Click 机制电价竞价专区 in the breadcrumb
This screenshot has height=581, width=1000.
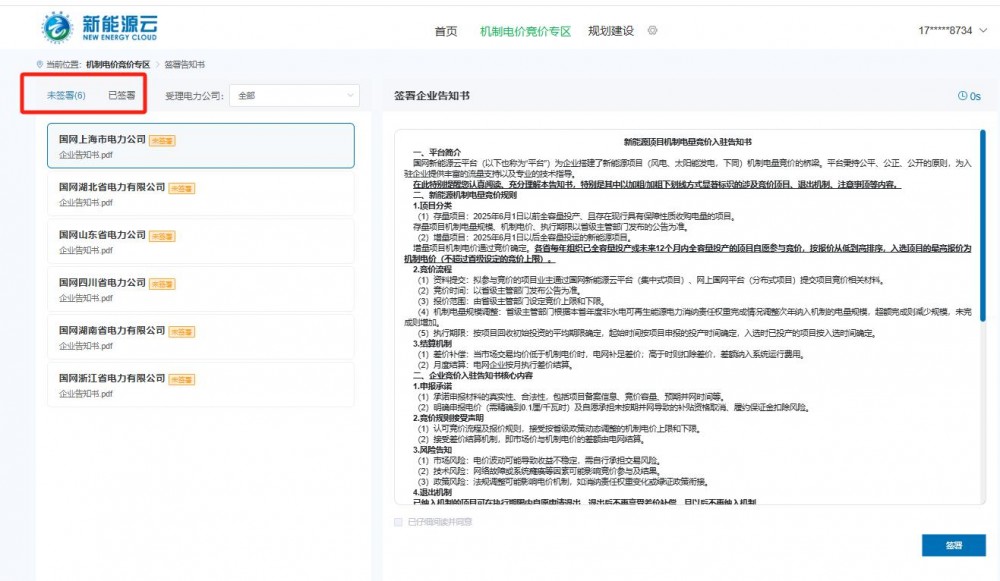(x=118, y=64)
